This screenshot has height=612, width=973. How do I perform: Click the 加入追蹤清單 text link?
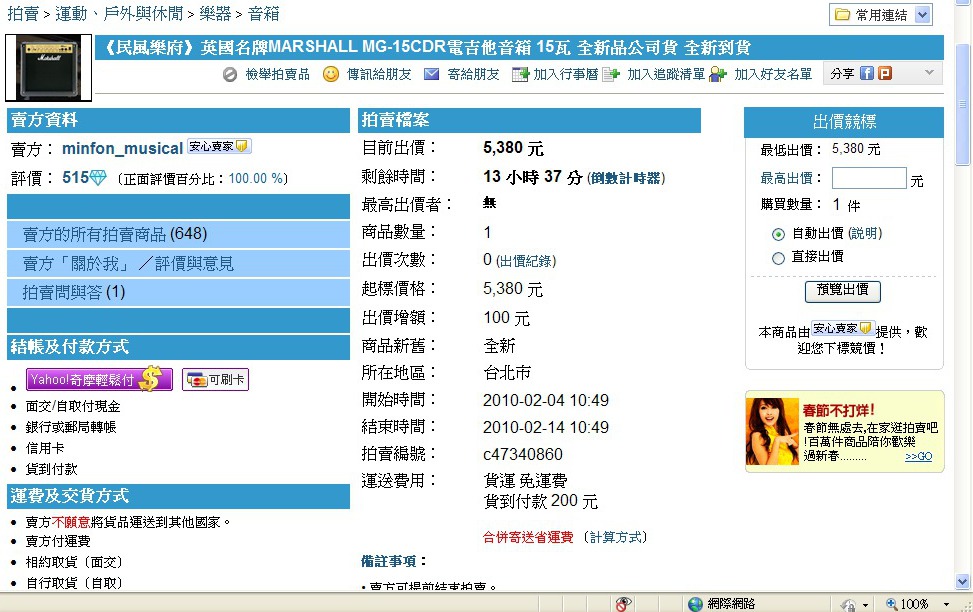[666, 74]
